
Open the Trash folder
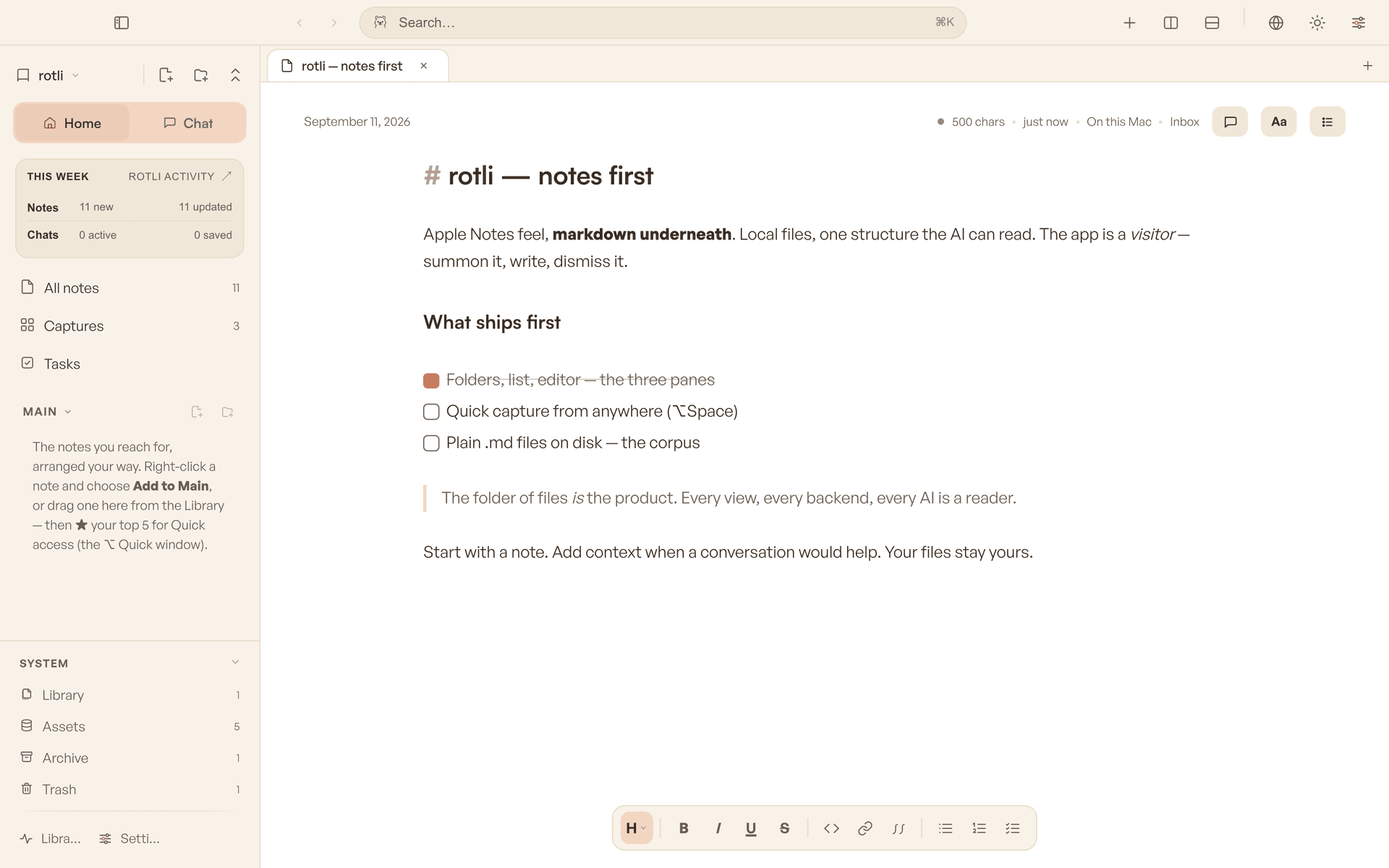point(130,789)
